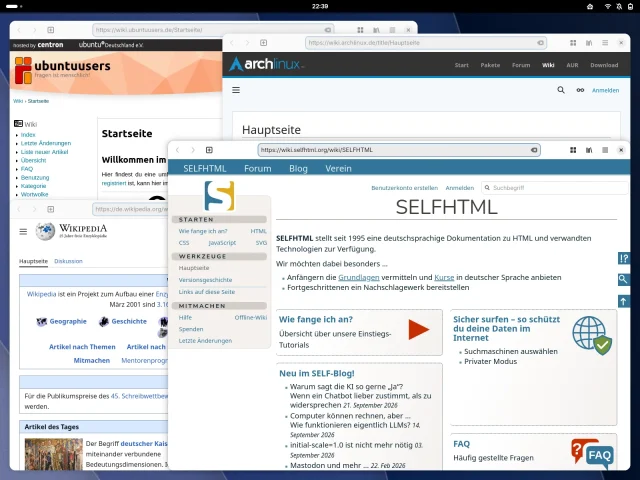Click search magnifier on Arch wiki page
This screenshot has height=480, width=640.
click(561, 90)
